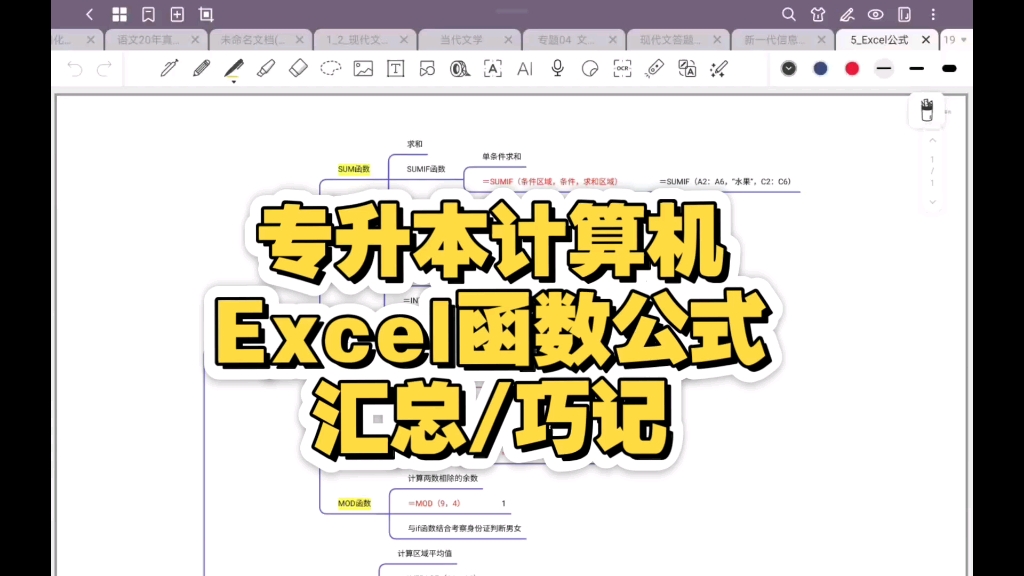1024x576 pixels.
Task: Open the page number dropdown showing 19
Action: coord(953,40)
